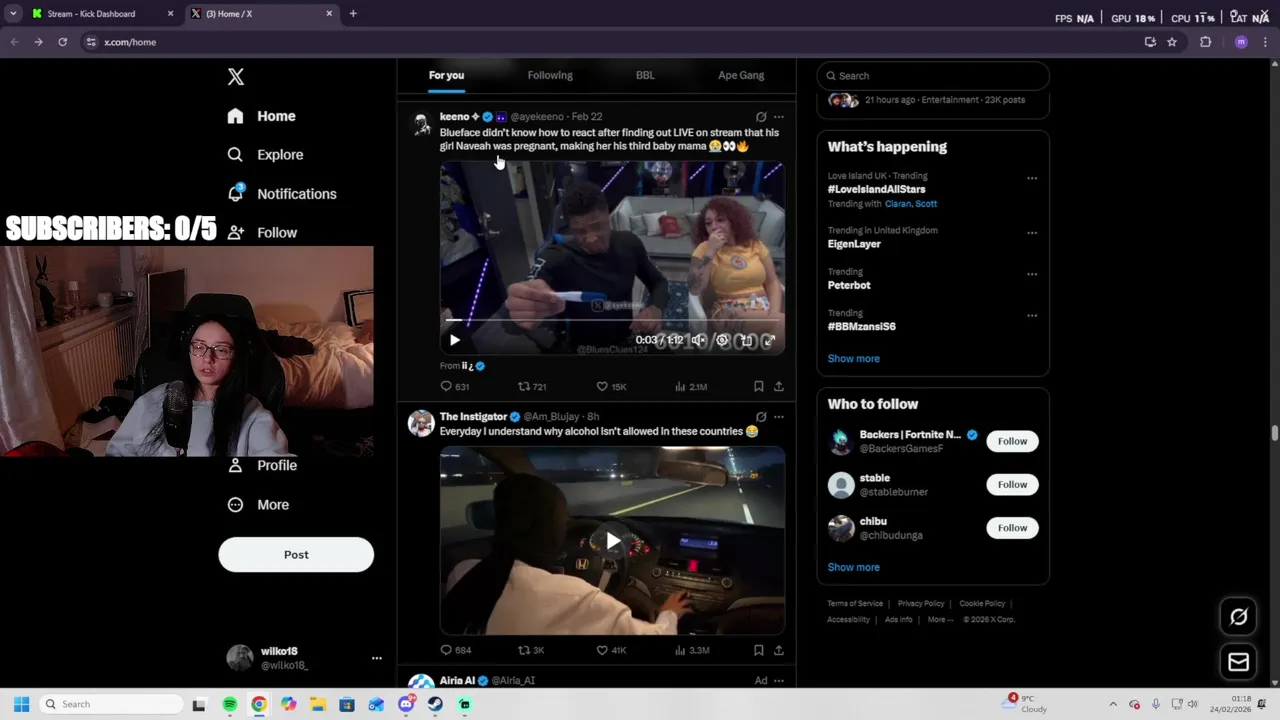
Task: Go to Home in X sidebar
Action: click(261, 116)
